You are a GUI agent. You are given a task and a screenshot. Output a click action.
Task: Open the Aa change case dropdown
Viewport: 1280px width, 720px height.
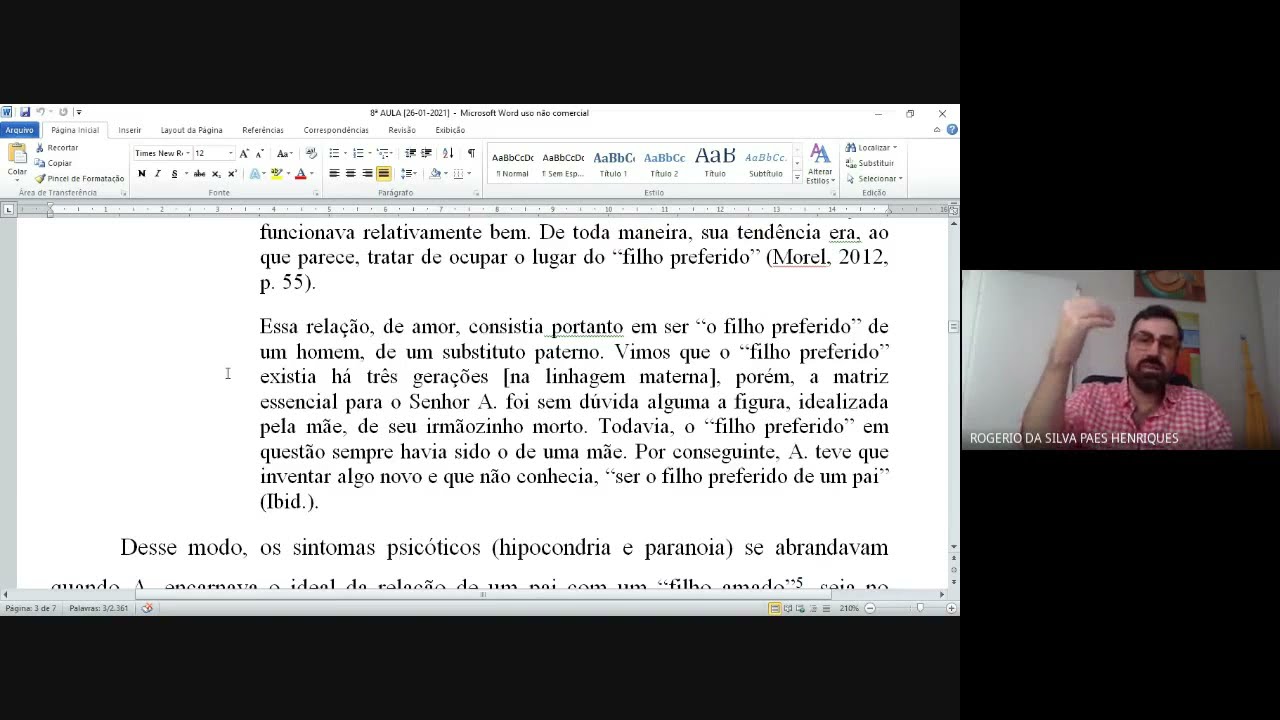[x=284, y=153]
